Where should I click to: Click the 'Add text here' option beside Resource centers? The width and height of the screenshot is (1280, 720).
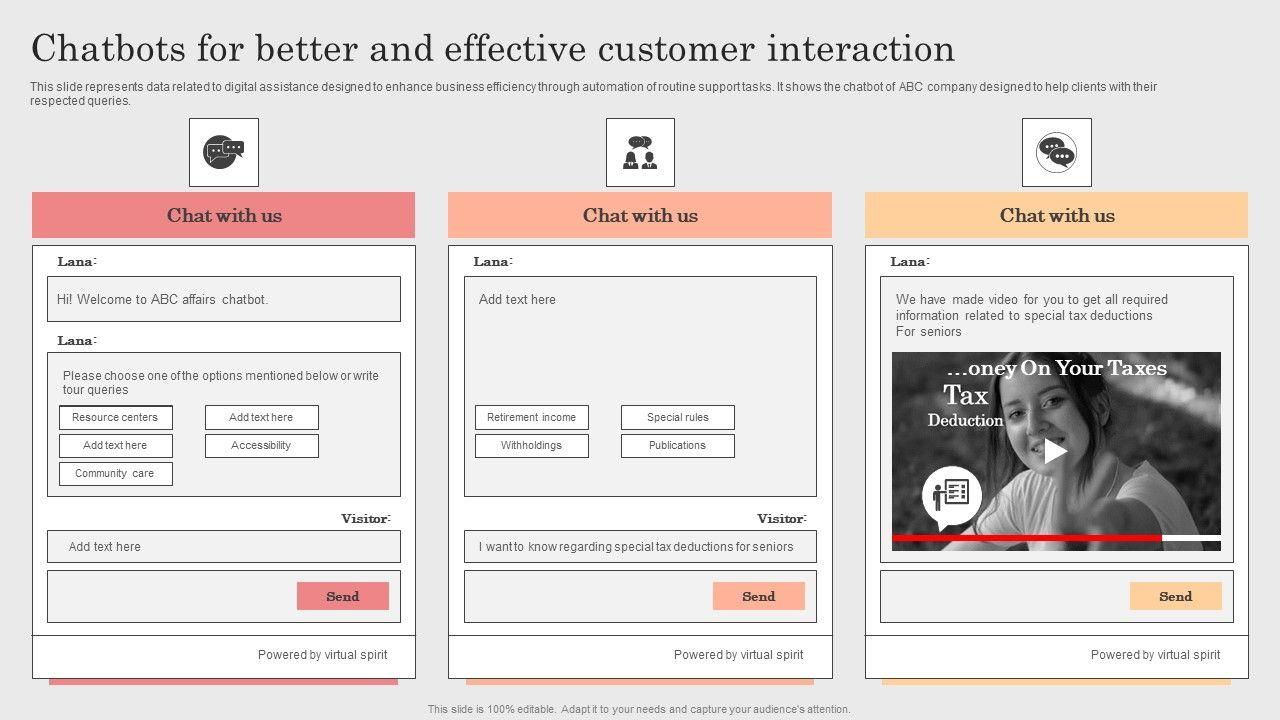click(x=261, y=418)
